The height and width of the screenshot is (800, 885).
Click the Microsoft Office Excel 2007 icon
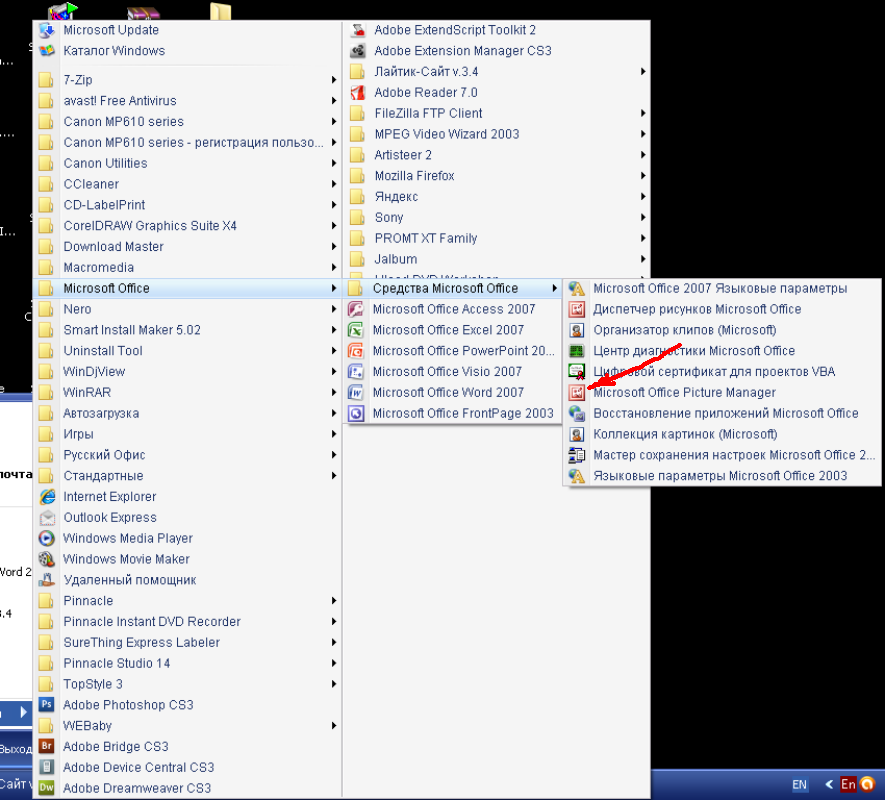point(356,330)
